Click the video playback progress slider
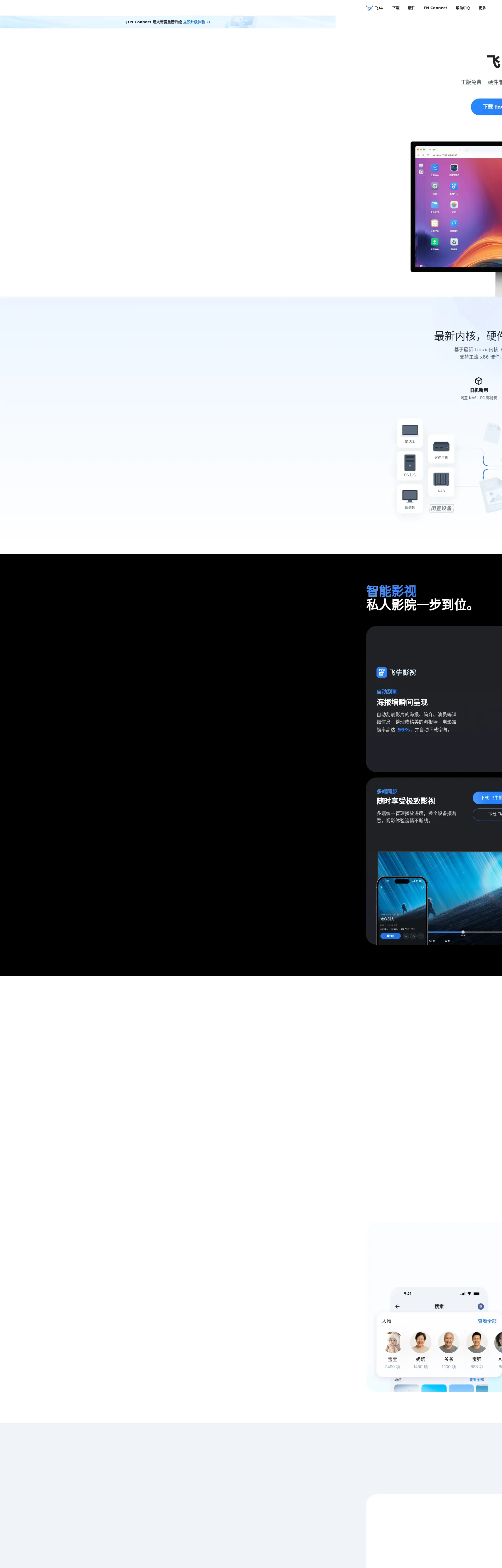502x1568 pixels. (463, 931)
